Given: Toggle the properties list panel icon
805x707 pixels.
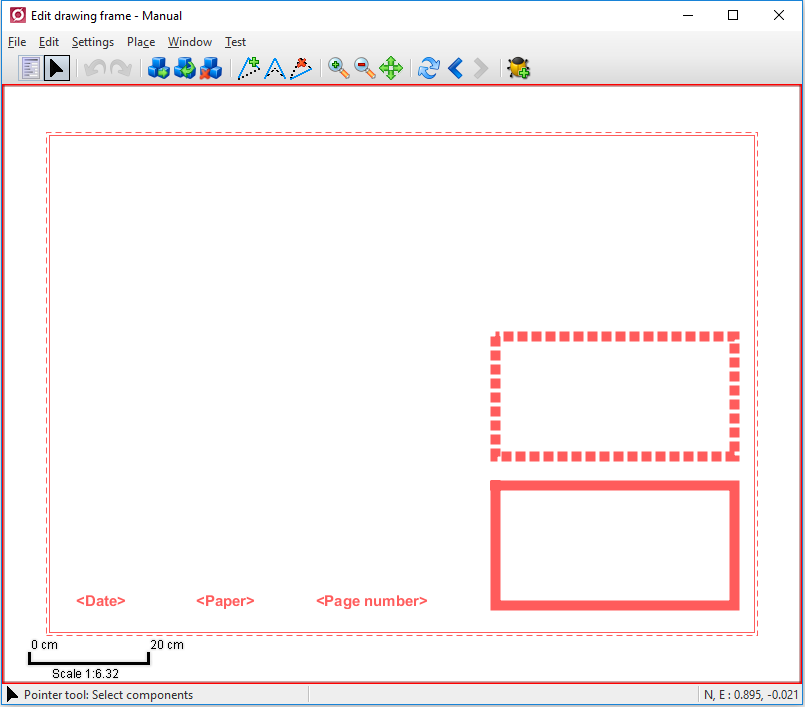Looking at the screenshot, I should point(30,68).
